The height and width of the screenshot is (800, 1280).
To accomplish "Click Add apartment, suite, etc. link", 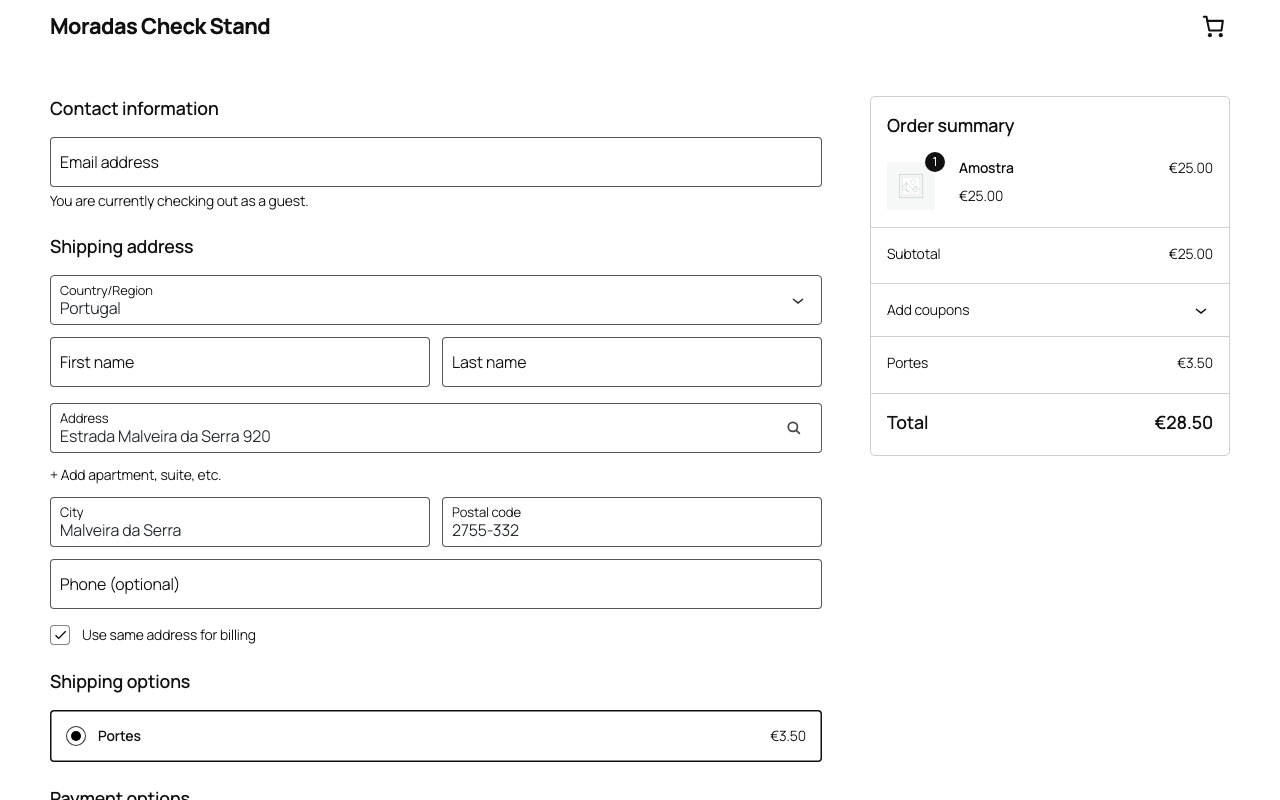I will pos(135,475).
